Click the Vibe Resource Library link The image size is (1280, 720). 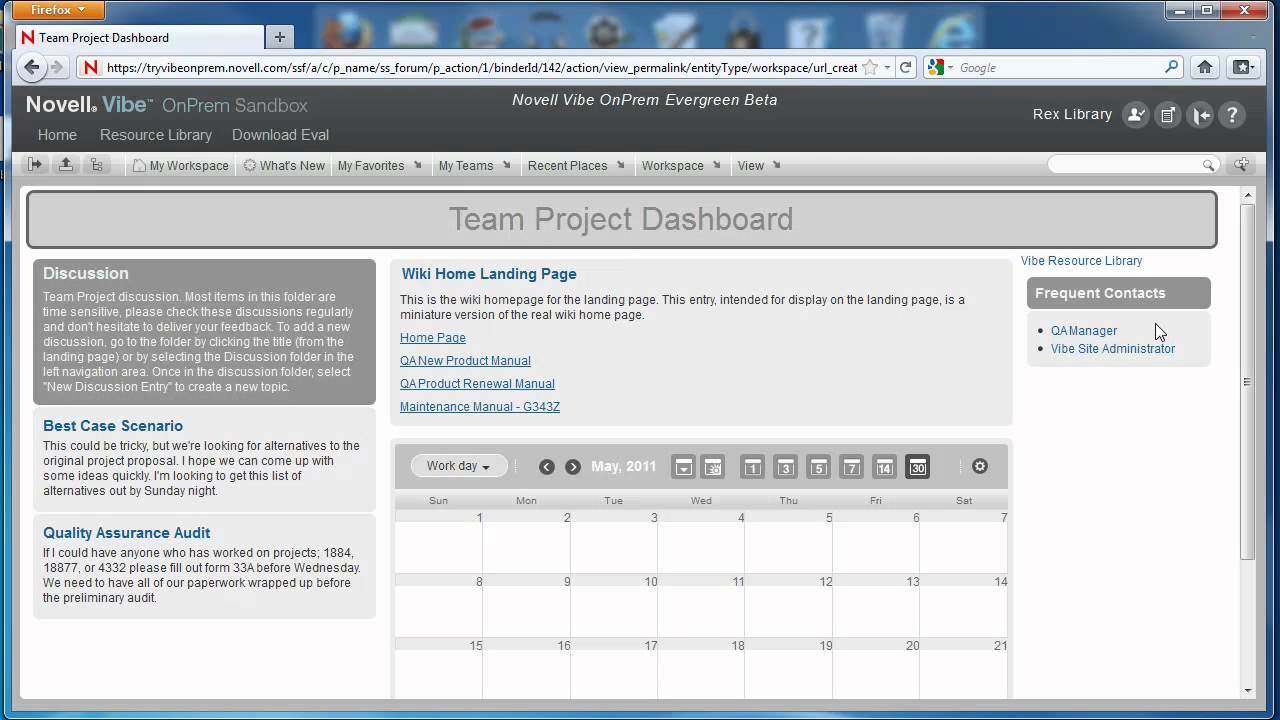pos(1081,261)
